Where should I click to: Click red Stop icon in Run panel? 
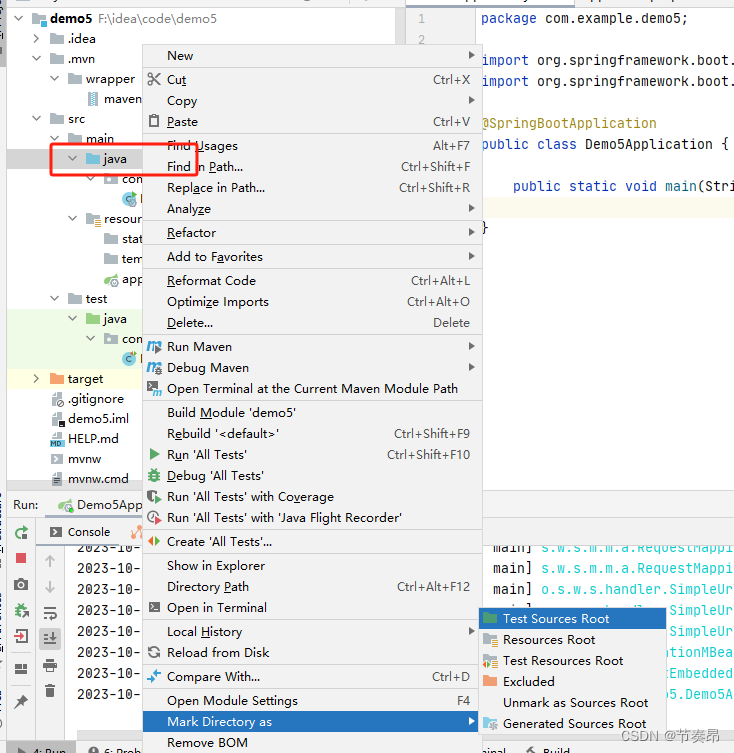pyautogui.click(x=21, y=558)
